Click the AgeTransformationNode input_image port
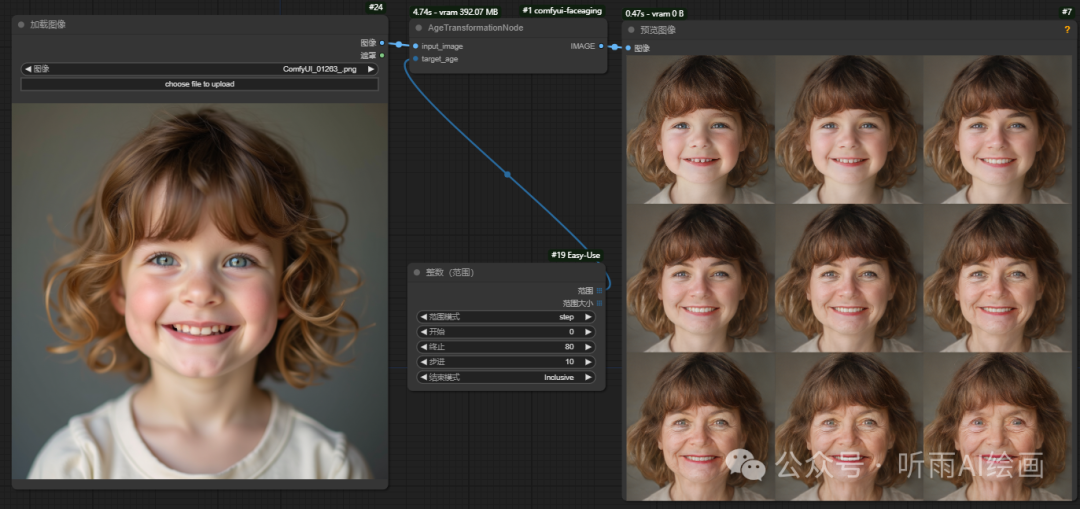The height and width of the screenshot is (509, 1080). 415,46
